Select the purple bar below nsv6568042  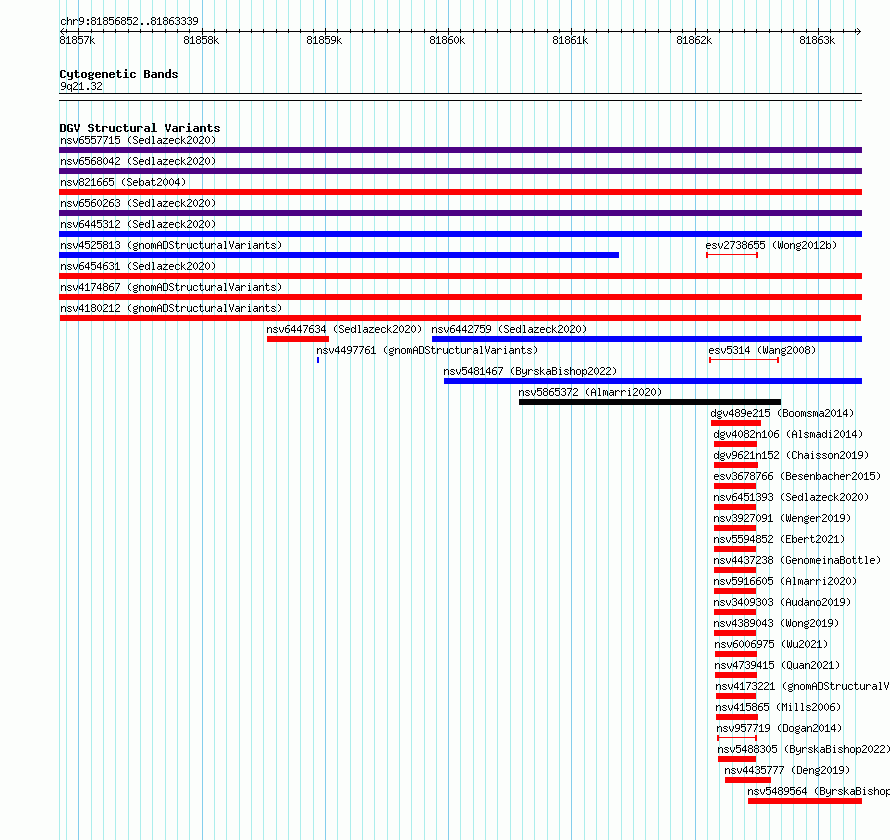pyautogui.click(x=460, y=171)
